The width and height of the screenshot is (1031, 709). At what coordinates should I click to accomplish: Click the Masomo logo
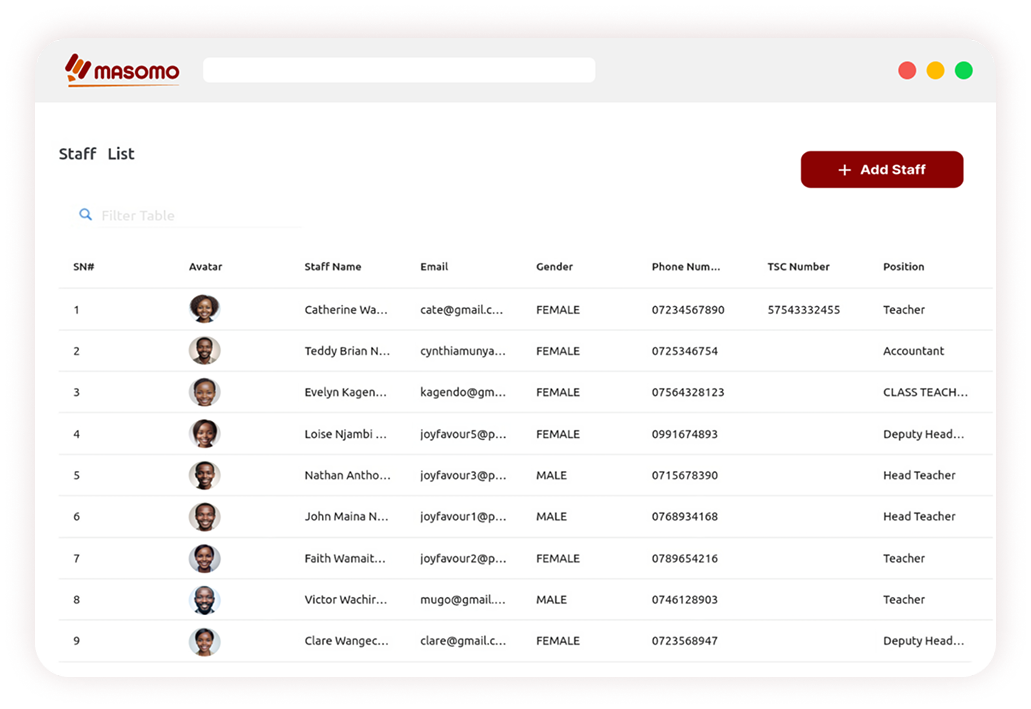tap(122, 70)
